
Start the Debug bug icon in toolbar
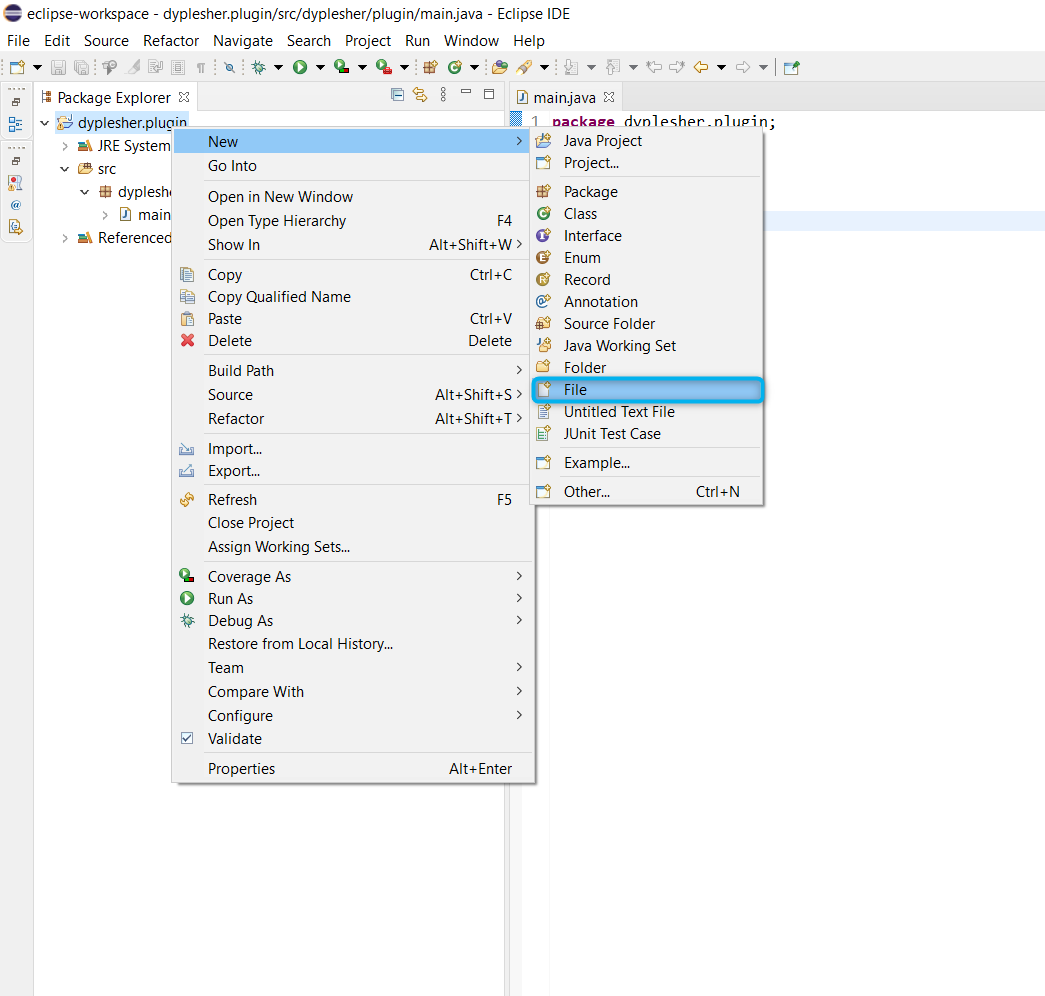tap(259, 67)
